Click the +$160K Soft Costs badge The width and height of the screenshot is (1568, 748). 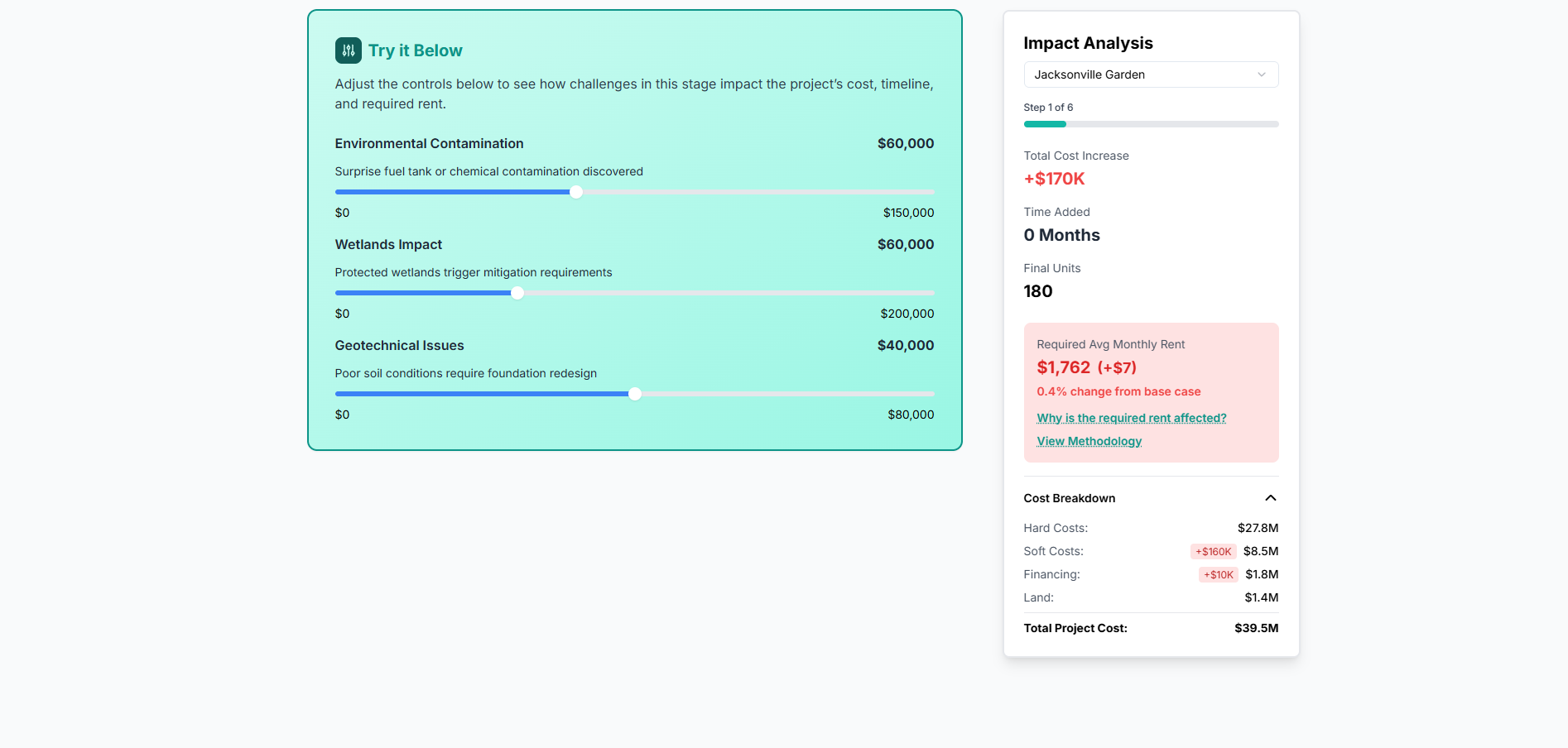point(1214,551)
